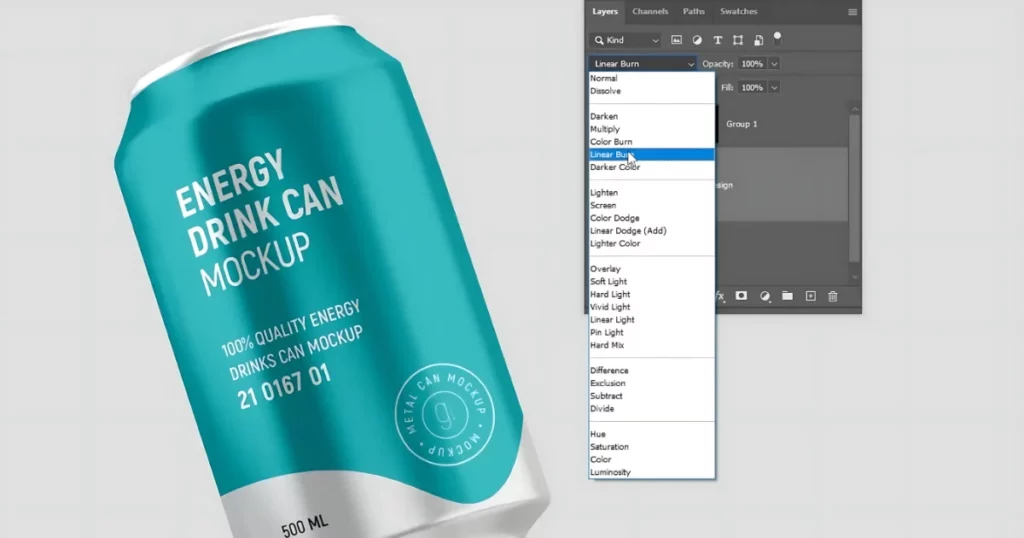
Task: Click the scrollbar down arrow in Layers panel
Action: (x=855, y=277)
